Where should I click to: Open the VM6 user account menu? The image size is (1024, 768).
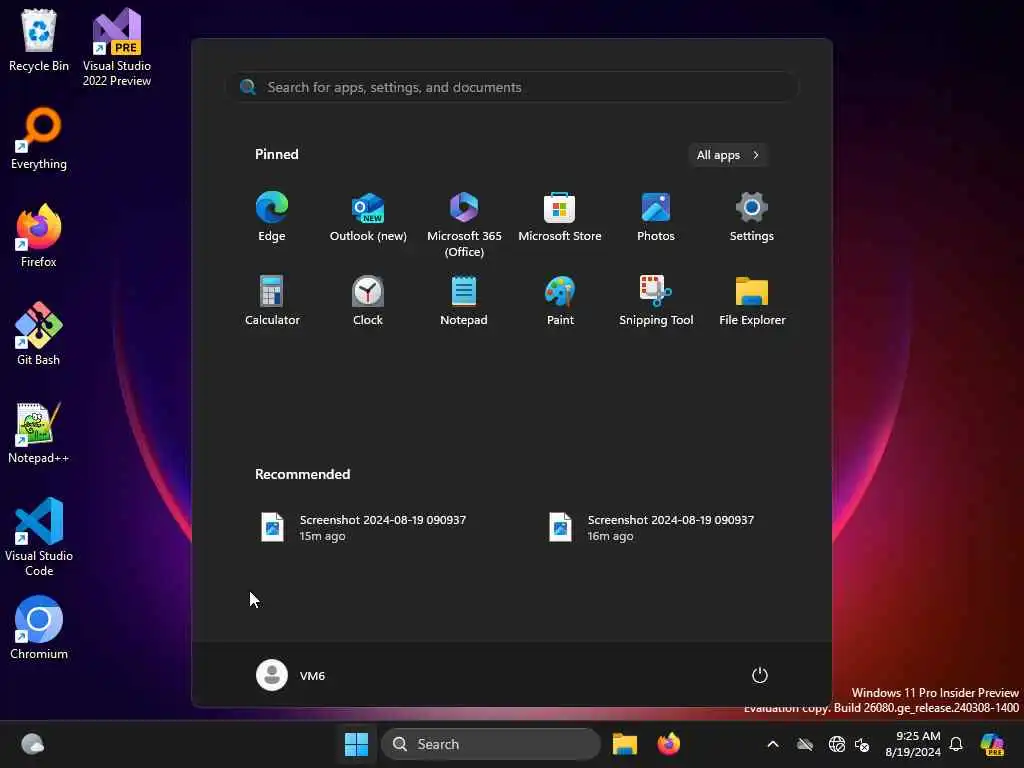[x=291, y=675]
